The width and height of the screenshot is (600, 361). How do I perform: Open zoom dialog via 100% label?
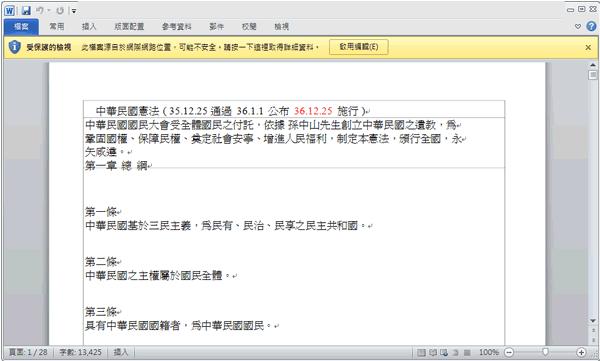(489, 352)
